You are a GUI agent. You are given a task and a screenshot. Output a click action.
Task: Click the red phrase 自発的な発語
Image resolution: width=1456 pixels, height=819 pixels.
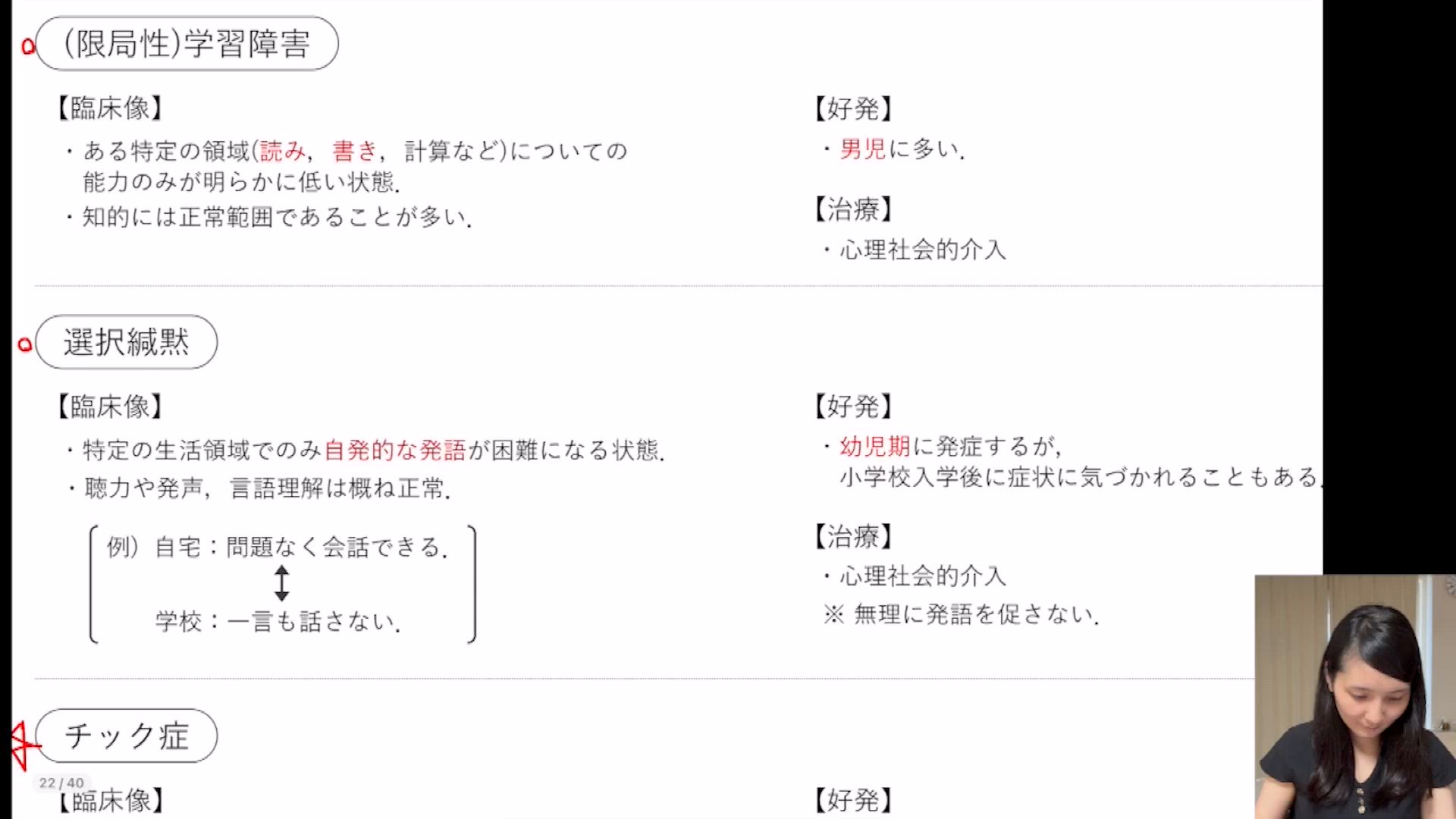tap(395, 450)
